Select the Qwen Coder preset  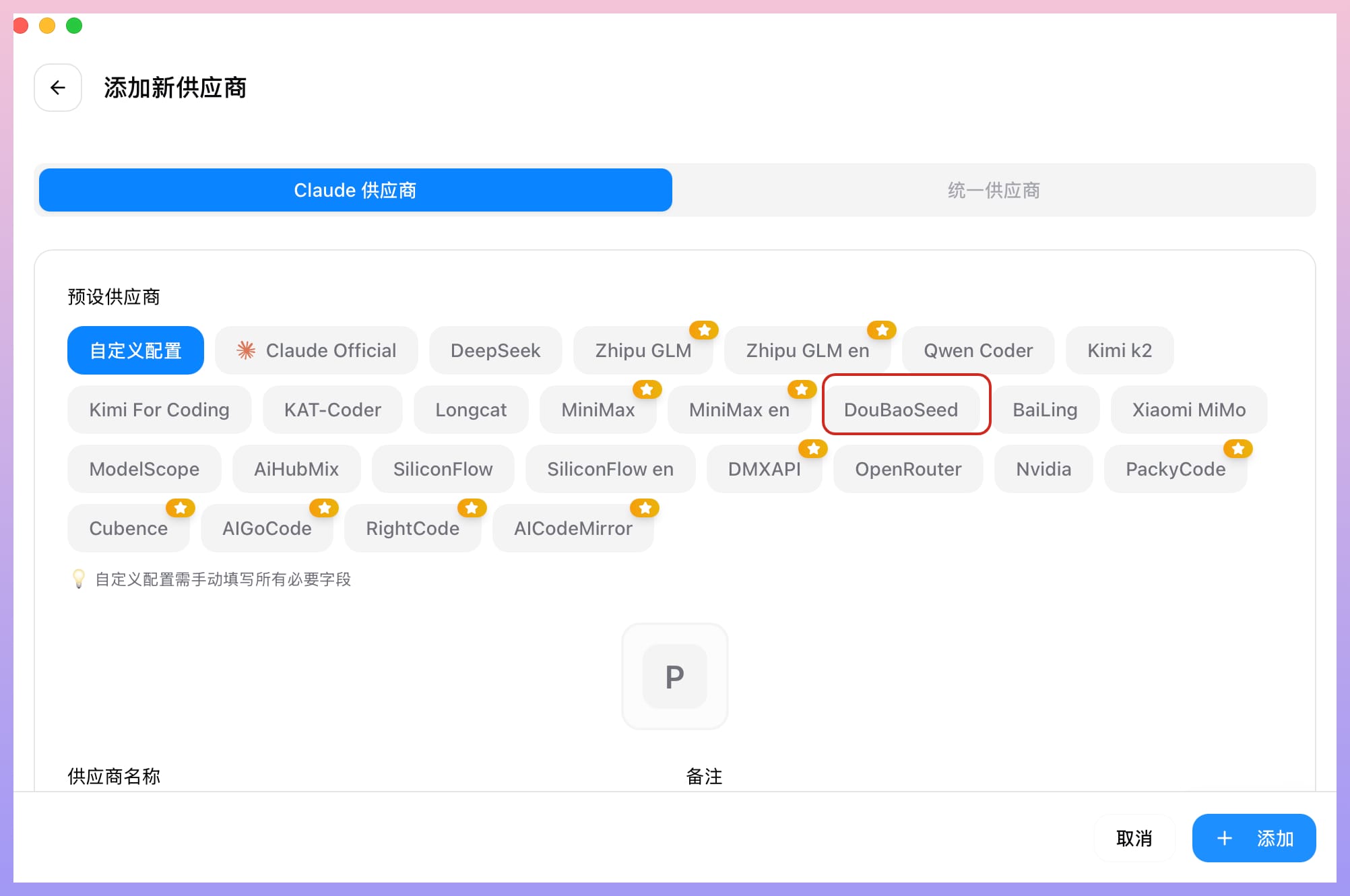click(x=978, y=350)
